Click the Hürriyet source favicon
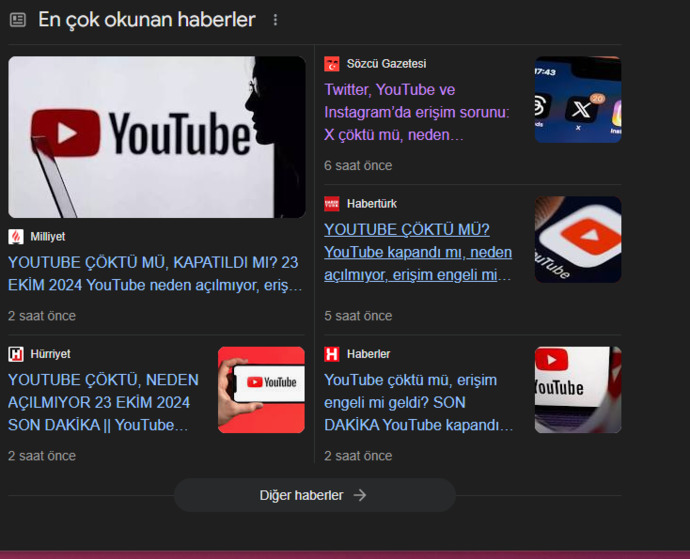Screen dimensions: 690x559 (16, 354)
